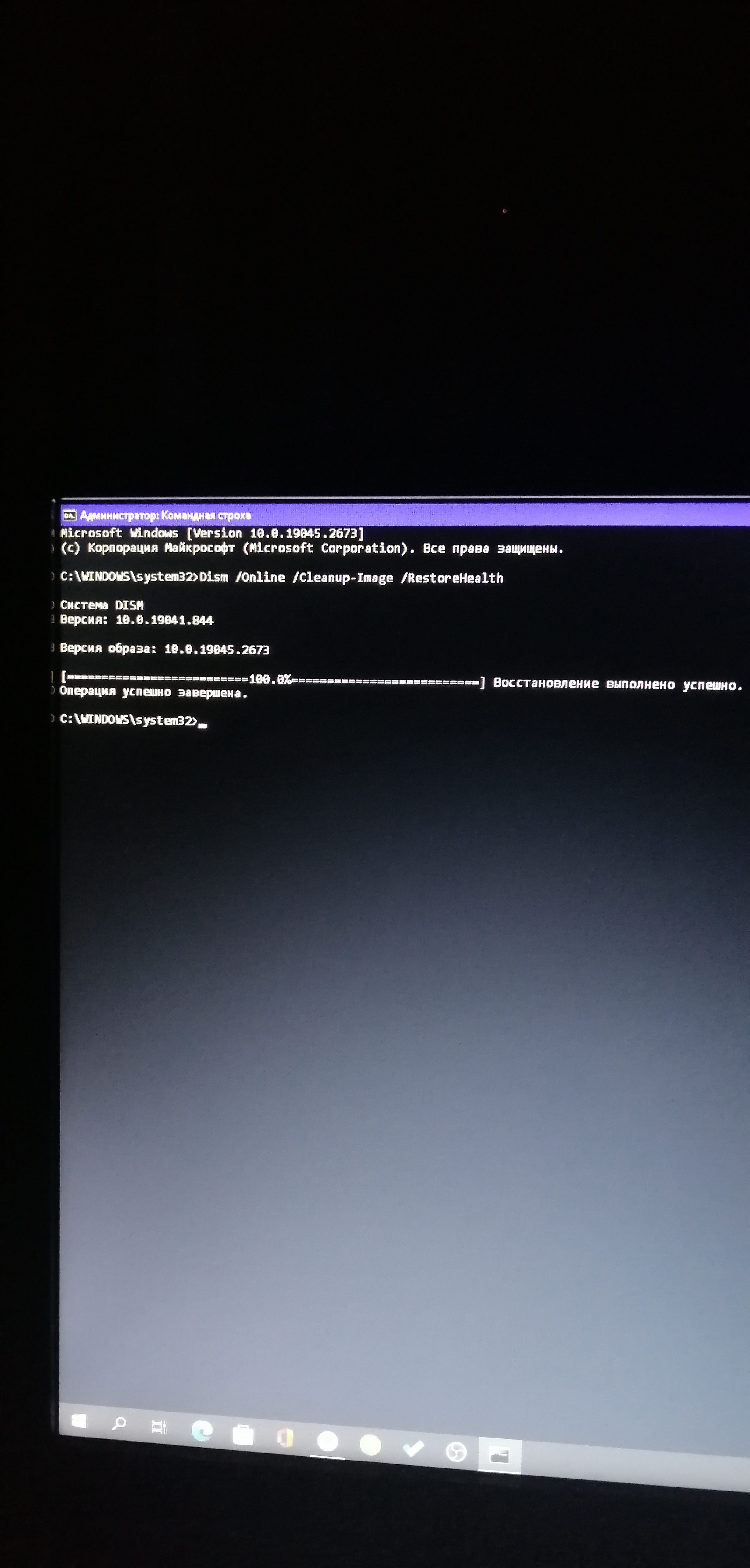The width and height of the screenshot is (750, 1568).
Task: Open taskbar search magnifier
Action: pyautogui.click(x=119, y=1423)
